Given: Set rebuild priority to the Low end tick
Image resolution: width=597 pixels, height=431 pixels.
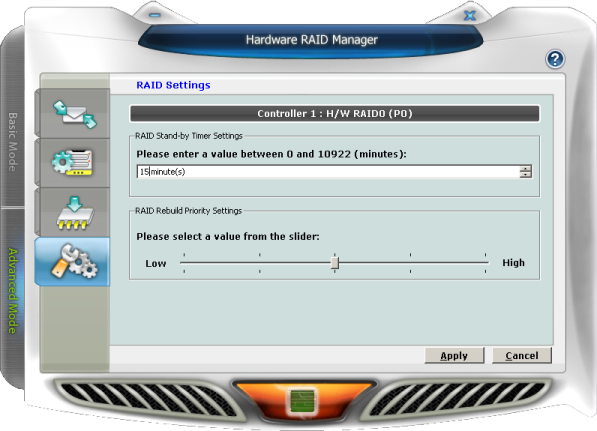Looking at the screenshot, I should pyautogui.click(x=184, y=263).
